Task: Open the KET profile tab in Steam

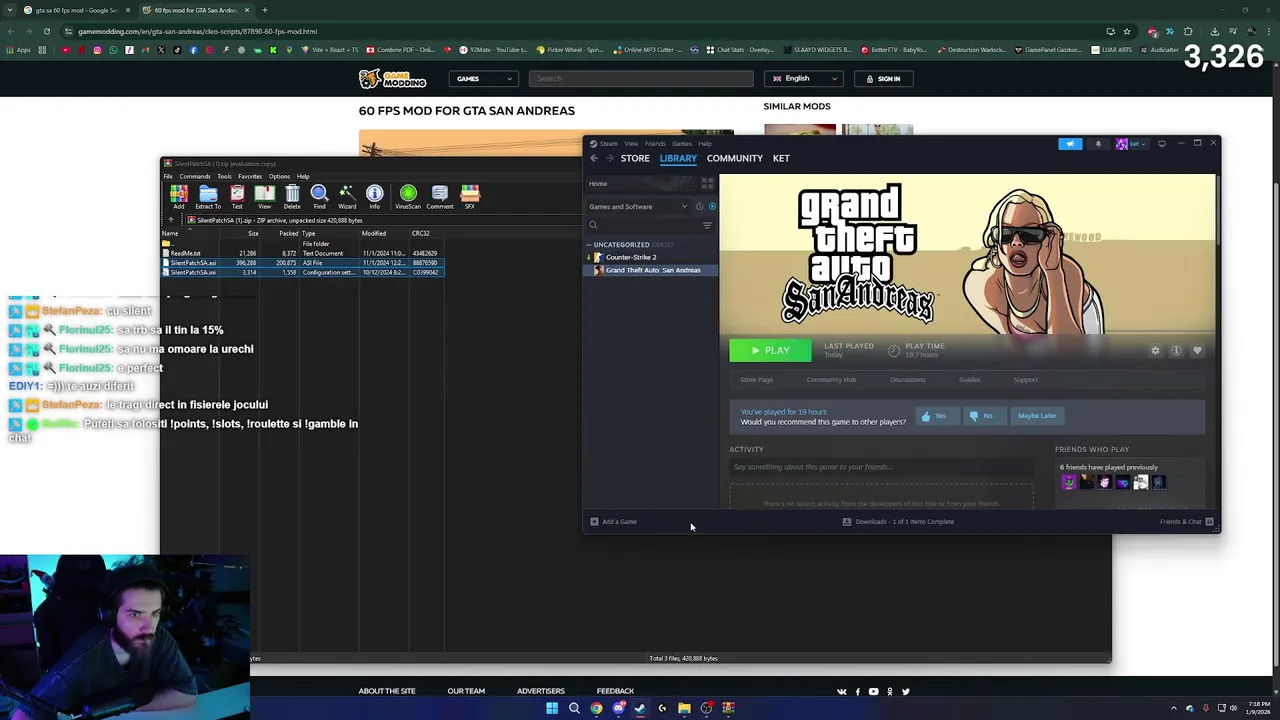Action: click(781, 158)
